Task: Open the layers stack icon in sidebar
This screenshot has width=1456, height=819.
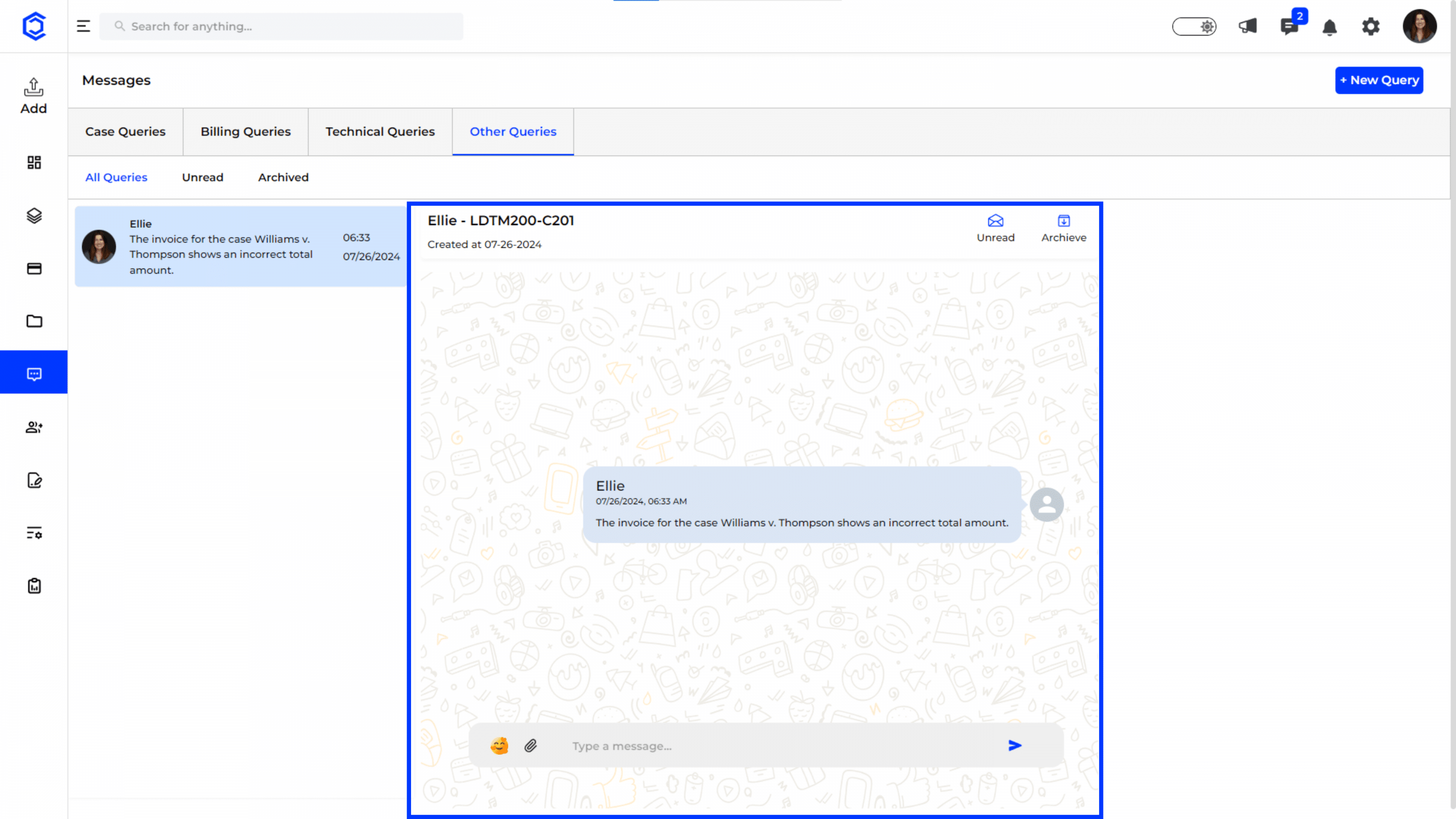Action: [x=34, y=216]
